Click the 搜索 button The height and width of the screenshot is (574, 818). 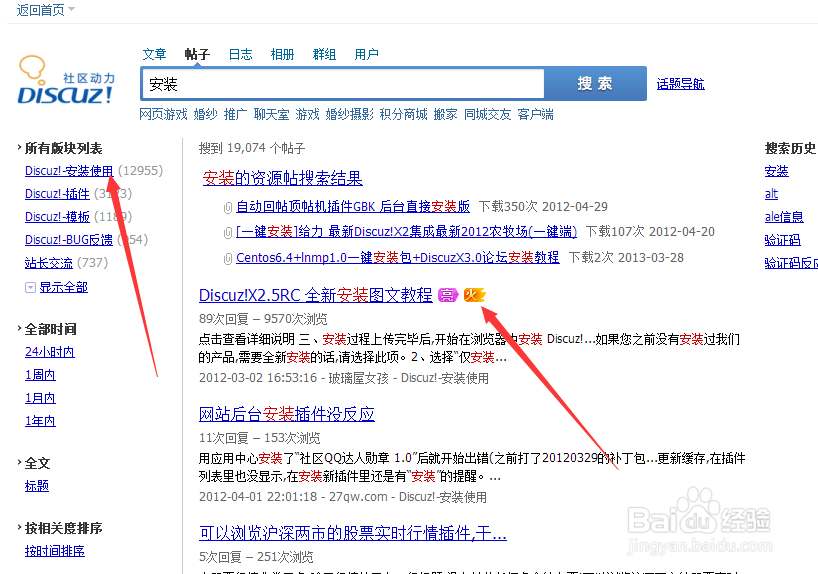click(x=595, y=83)
